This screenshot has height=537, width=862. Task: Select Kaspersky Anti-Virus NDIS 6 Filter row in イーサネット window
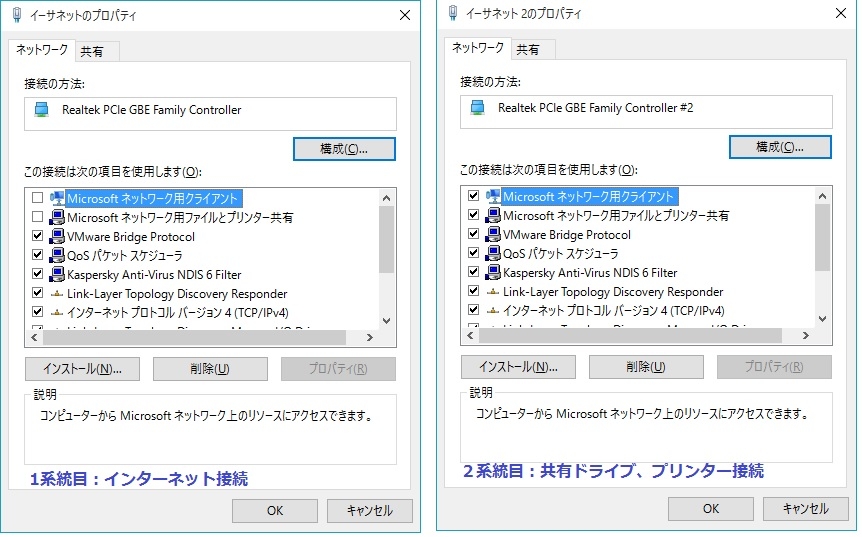(x=153, y=274)
